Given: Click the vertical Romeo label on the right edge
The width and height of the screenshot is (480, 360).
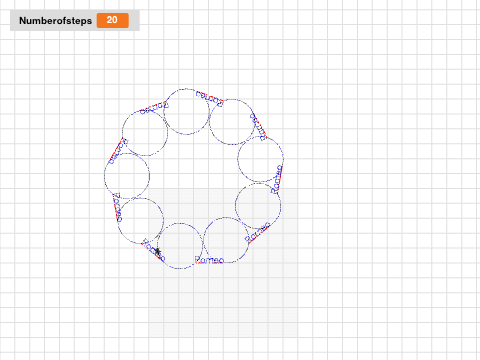Looking at the screenshot, I should click(277, 179).
